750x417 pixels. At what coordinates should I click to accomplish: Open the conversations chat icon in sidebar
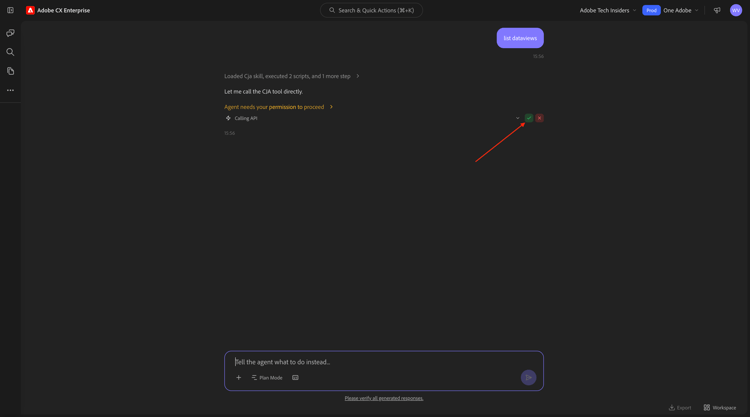point(10,33)
